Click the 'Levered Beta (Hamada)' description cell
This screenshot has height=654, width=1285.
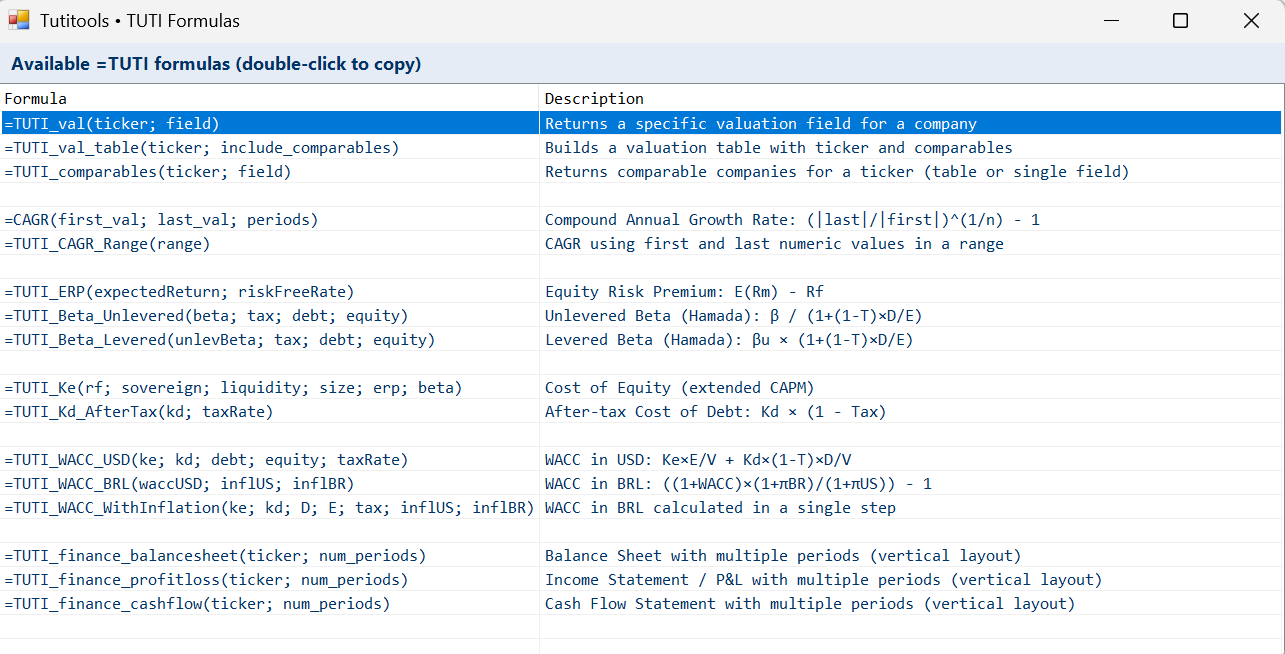(728, 340)
